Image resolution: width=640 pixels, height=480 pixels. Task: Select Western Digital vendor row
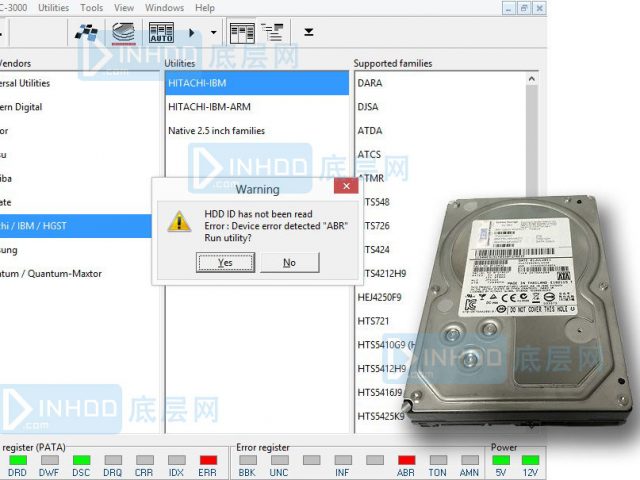coord(80,107)
